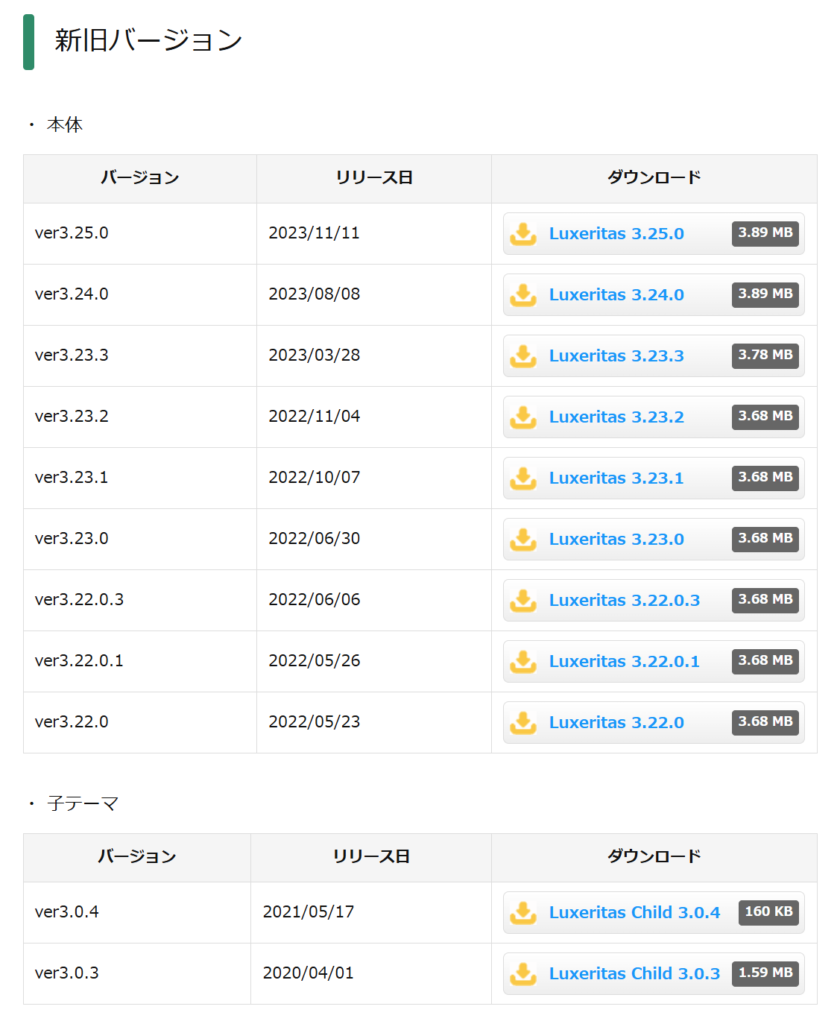Select release date 2022/06/06
This screenshot has height=1024, width=840.
314,600
